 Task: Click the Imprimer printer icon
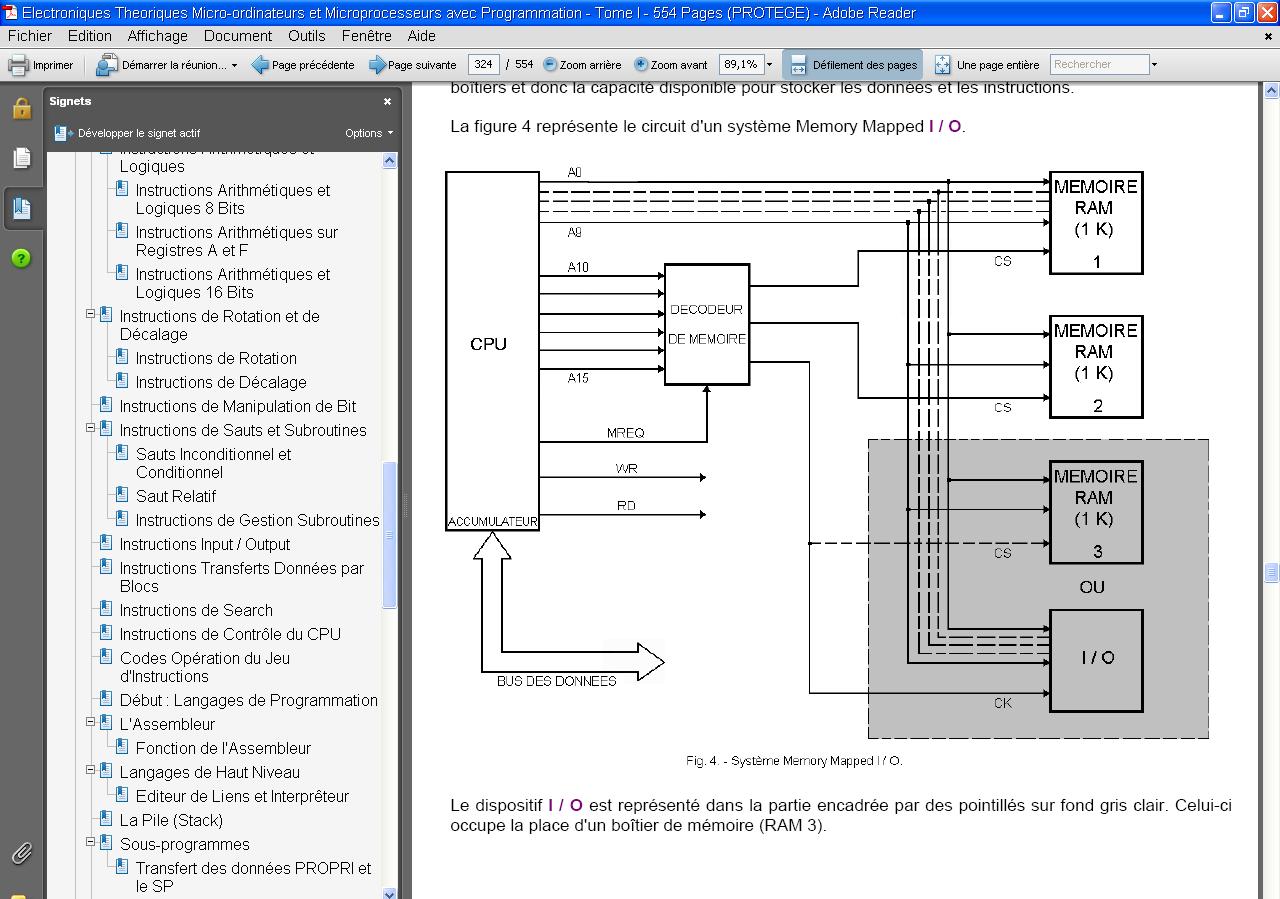pos(18,65)
